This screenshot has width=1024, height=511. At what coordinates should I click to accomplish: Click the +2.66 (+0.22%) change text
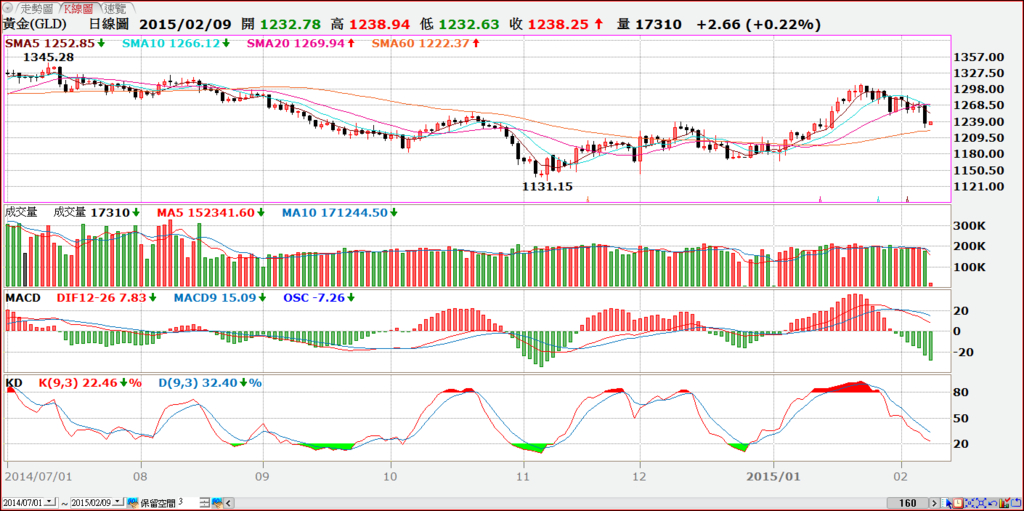tap(758, 24)
